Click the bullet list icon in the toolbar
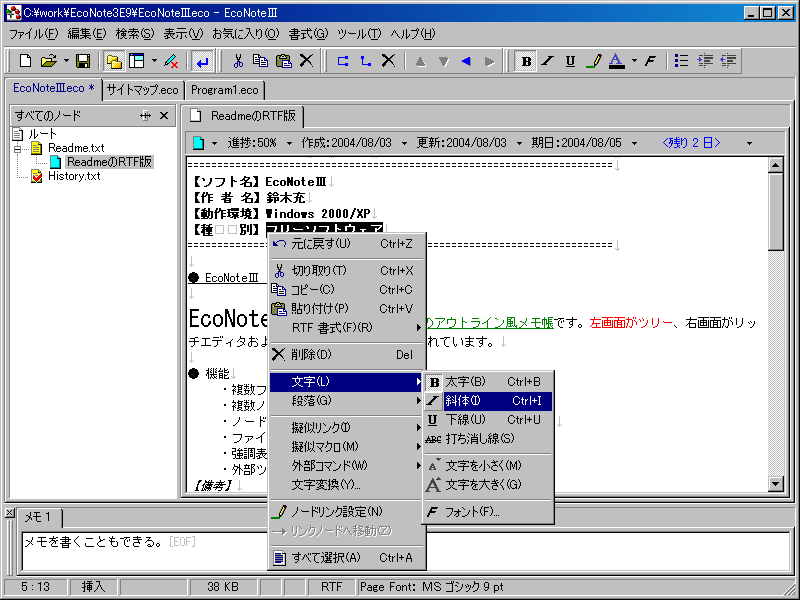The width and height of the screenshot is (800, 600). 681,61
